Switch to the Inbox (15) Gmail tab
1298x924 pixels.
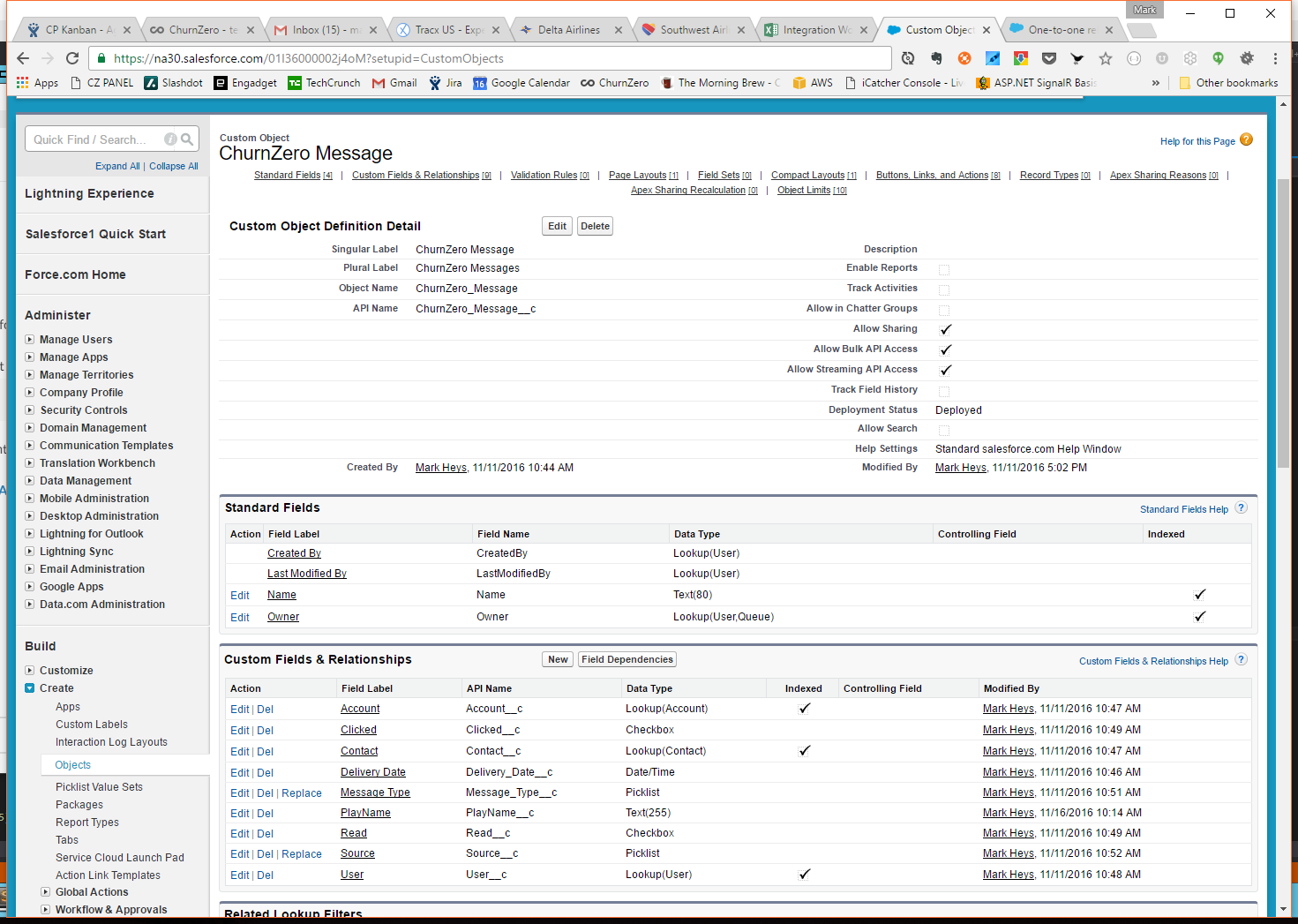324,30
